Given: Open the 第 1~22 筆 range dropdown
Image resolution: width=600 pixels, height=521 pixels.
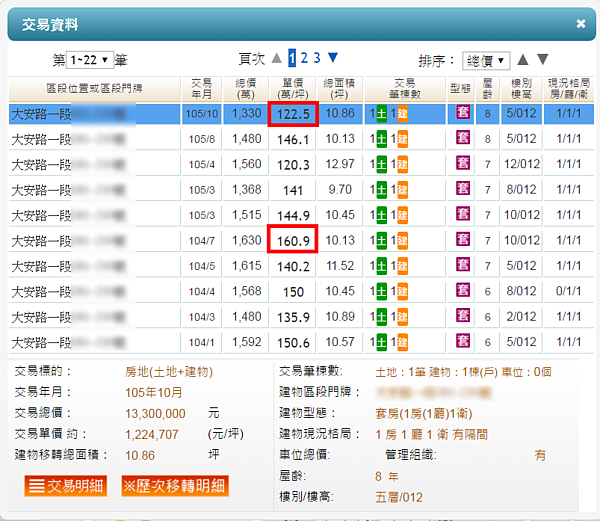Looking at the screenshot, I should coord(89,60).
